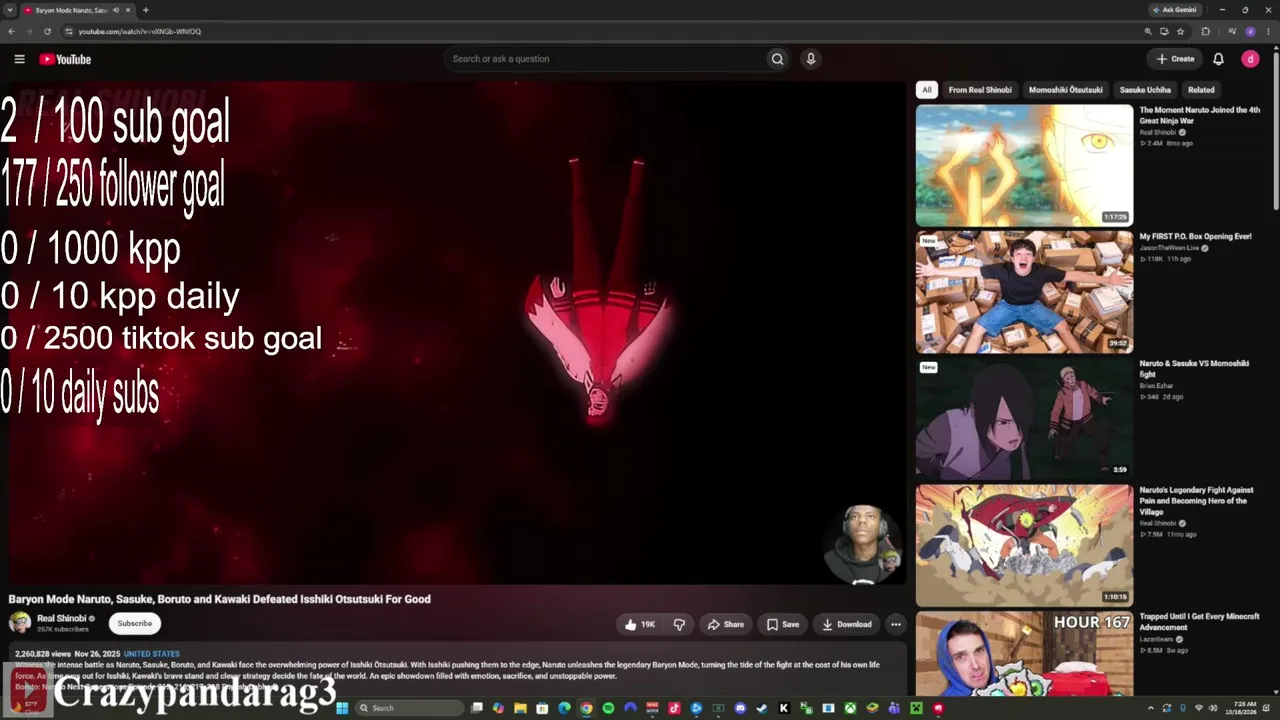Screen dimensions: 1280x720
Task: Open My FIRST P.O. Box Opening thumbnail
Action: [x=1024, y=292]
